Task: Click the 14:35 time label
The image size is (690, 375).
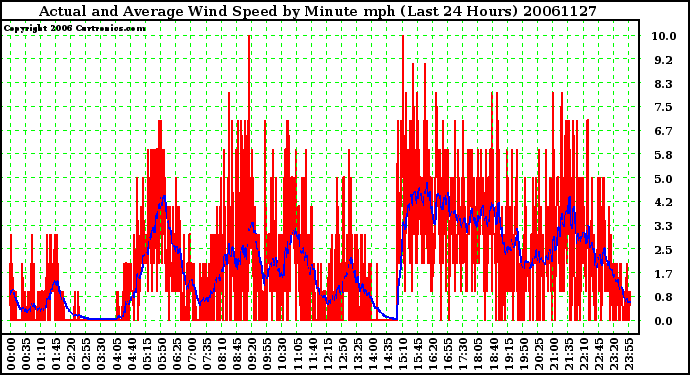Action: [388, 354]
